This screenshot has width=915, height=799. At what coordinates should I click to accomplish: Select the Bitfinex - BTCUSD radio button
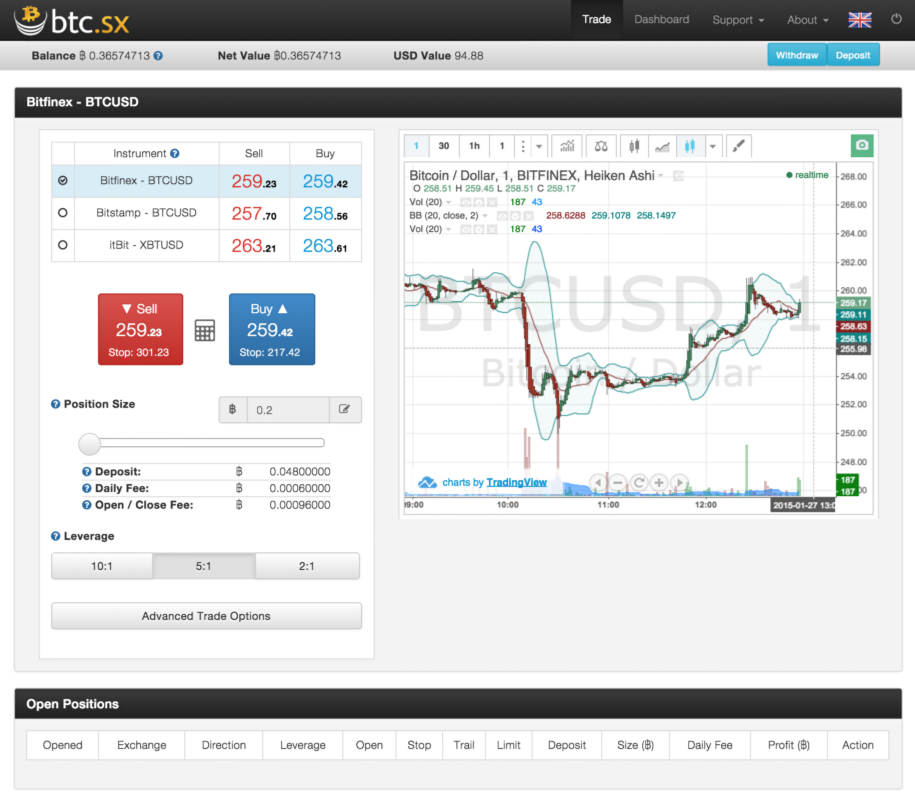tap(63, 181)
